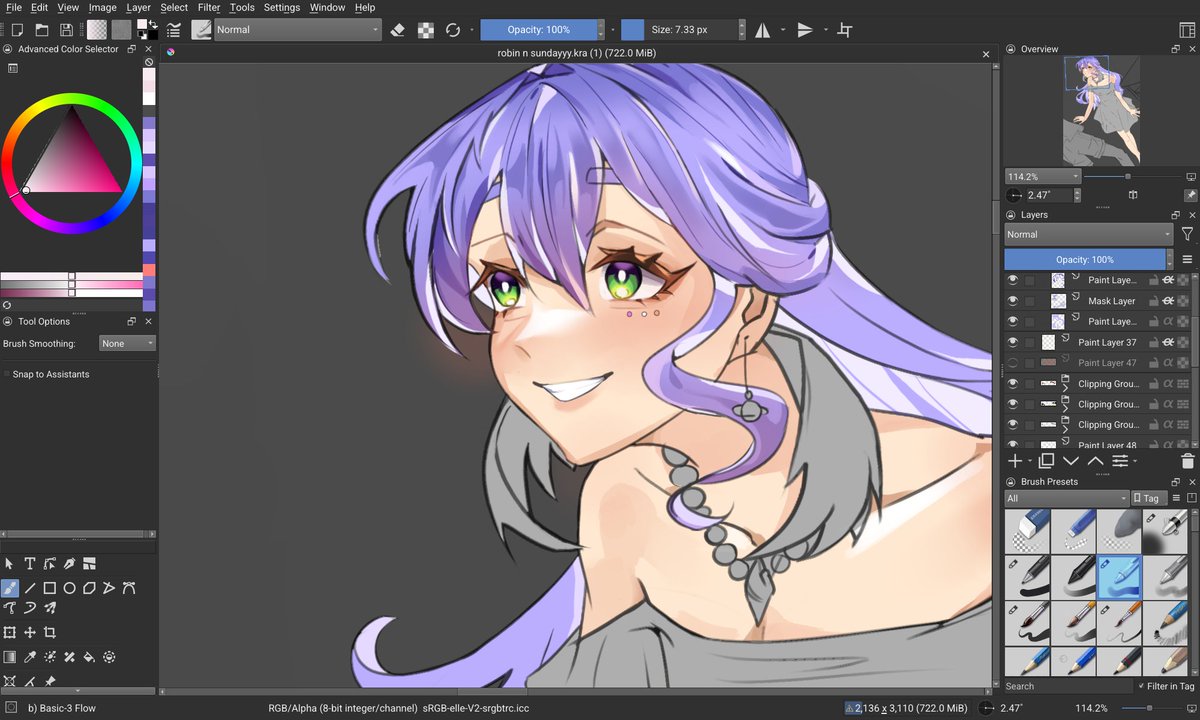1200x720 pixels.
Task: Select the Color Sampler eyedropper tool
Action: coord(29,657)
